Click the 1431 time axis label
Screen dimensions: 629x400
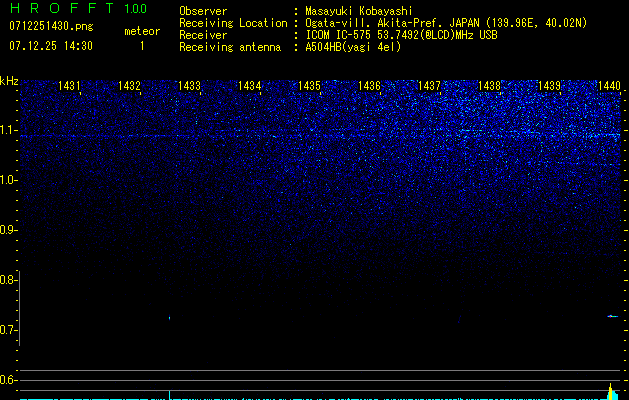69,86
